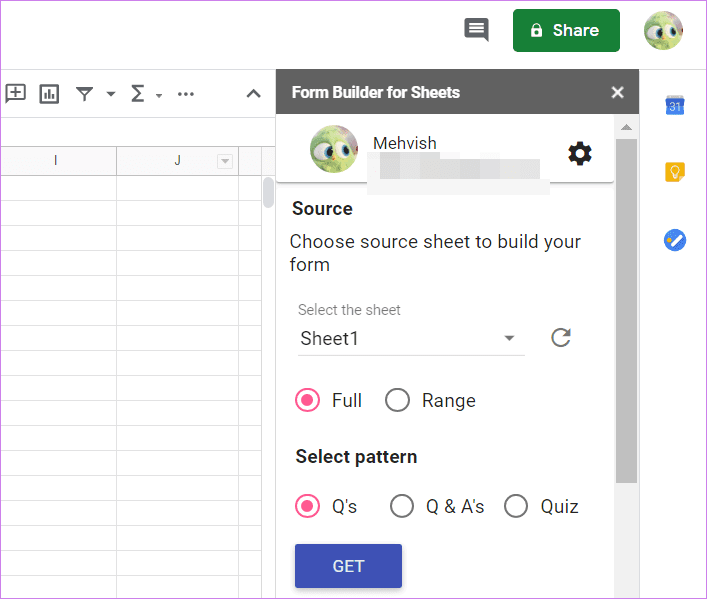
Task: Open column J filter dropdown
Action: point(225,161)
